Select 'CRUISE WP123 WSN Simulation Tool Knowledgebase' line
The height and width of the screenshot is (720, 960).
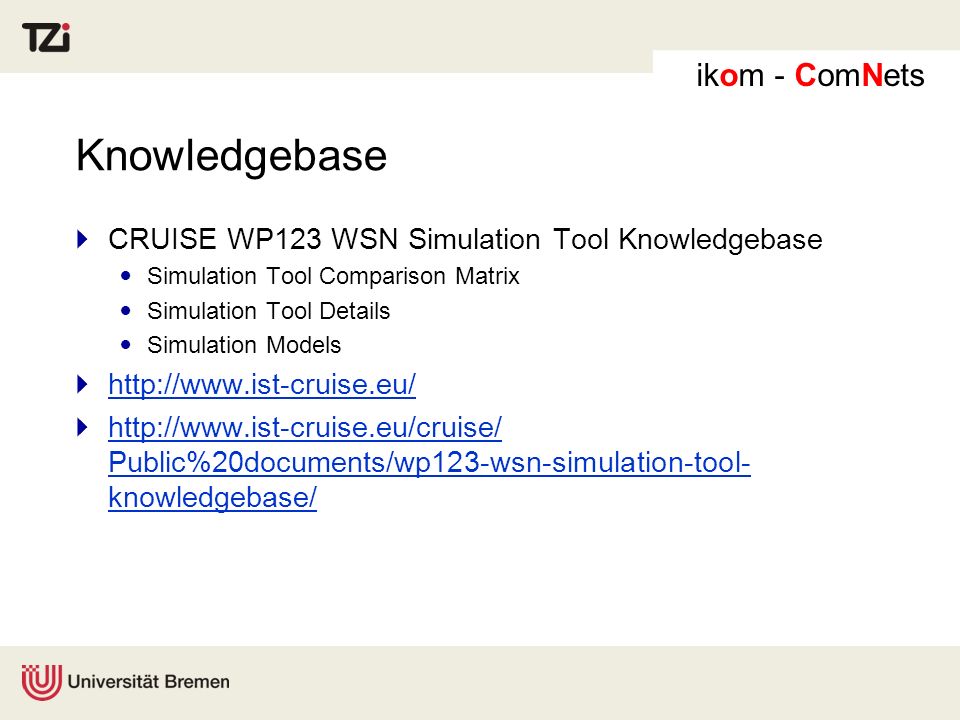tap(465, 239)
